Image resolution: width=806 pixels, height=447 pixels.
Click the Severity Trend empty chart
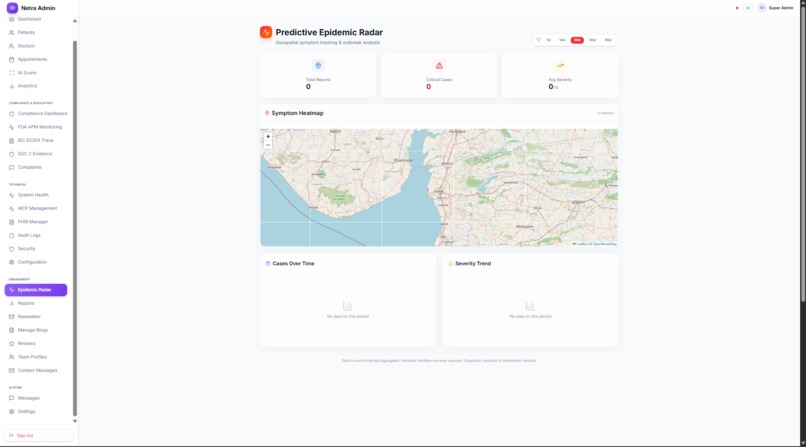530,309
